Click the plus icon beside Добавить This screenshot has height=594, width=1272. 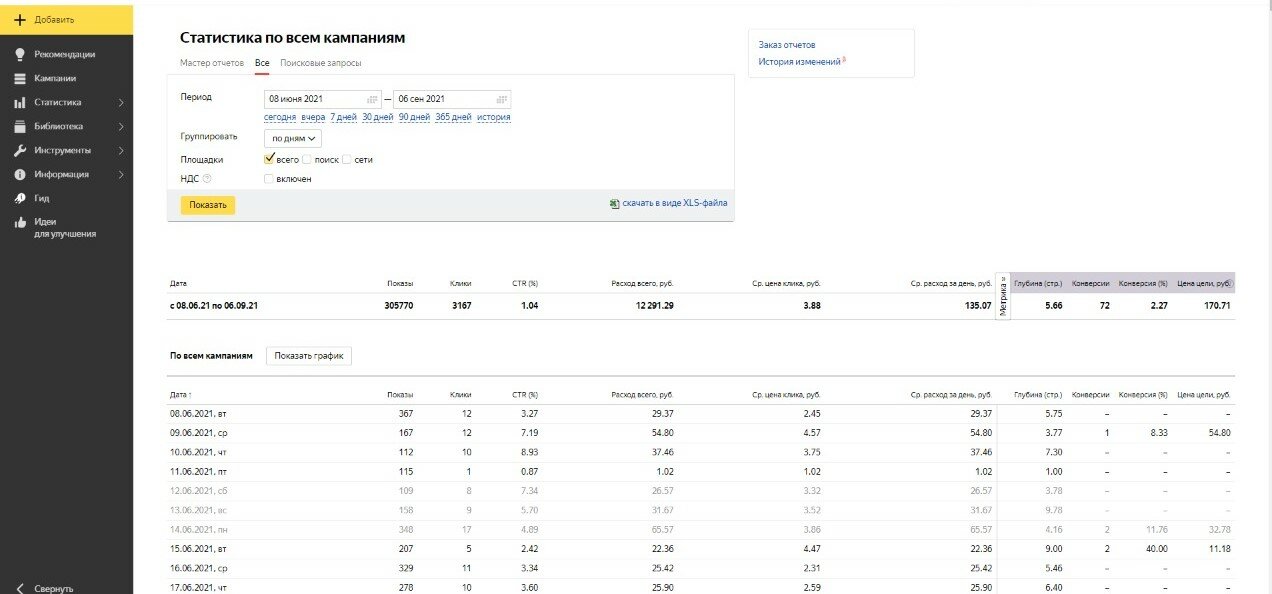(x=20, y=19)
